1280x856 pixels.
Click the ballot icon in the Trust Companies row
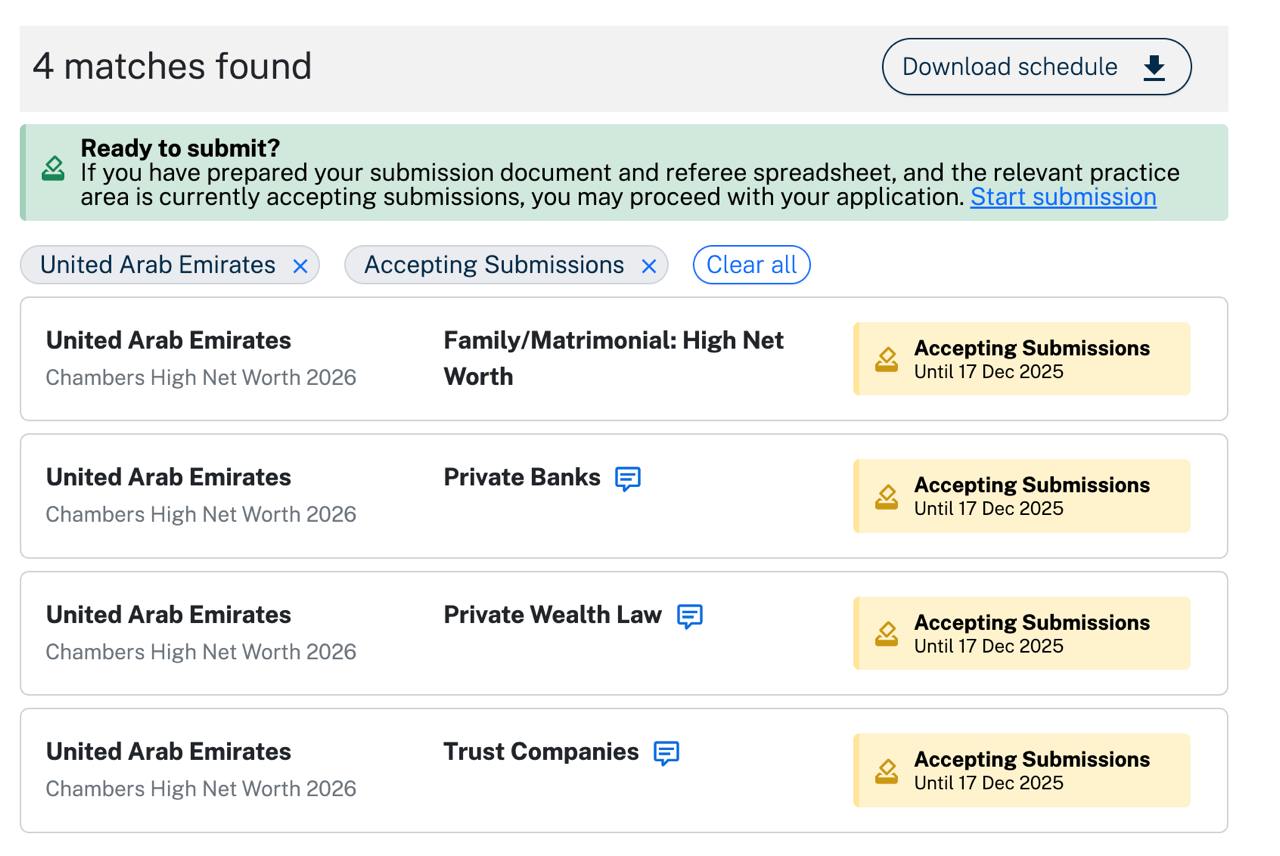pyautogui.click(x=886, y=770)
